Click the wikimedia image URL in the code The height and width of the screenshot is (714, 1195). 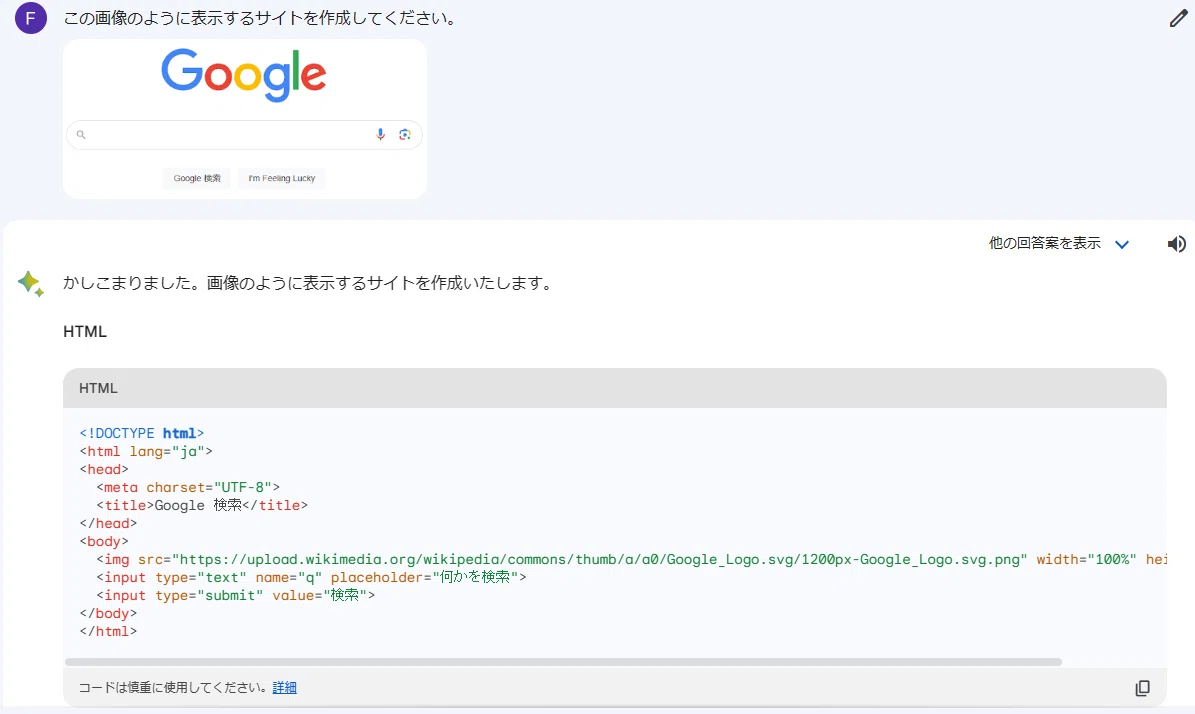[599, 559]
